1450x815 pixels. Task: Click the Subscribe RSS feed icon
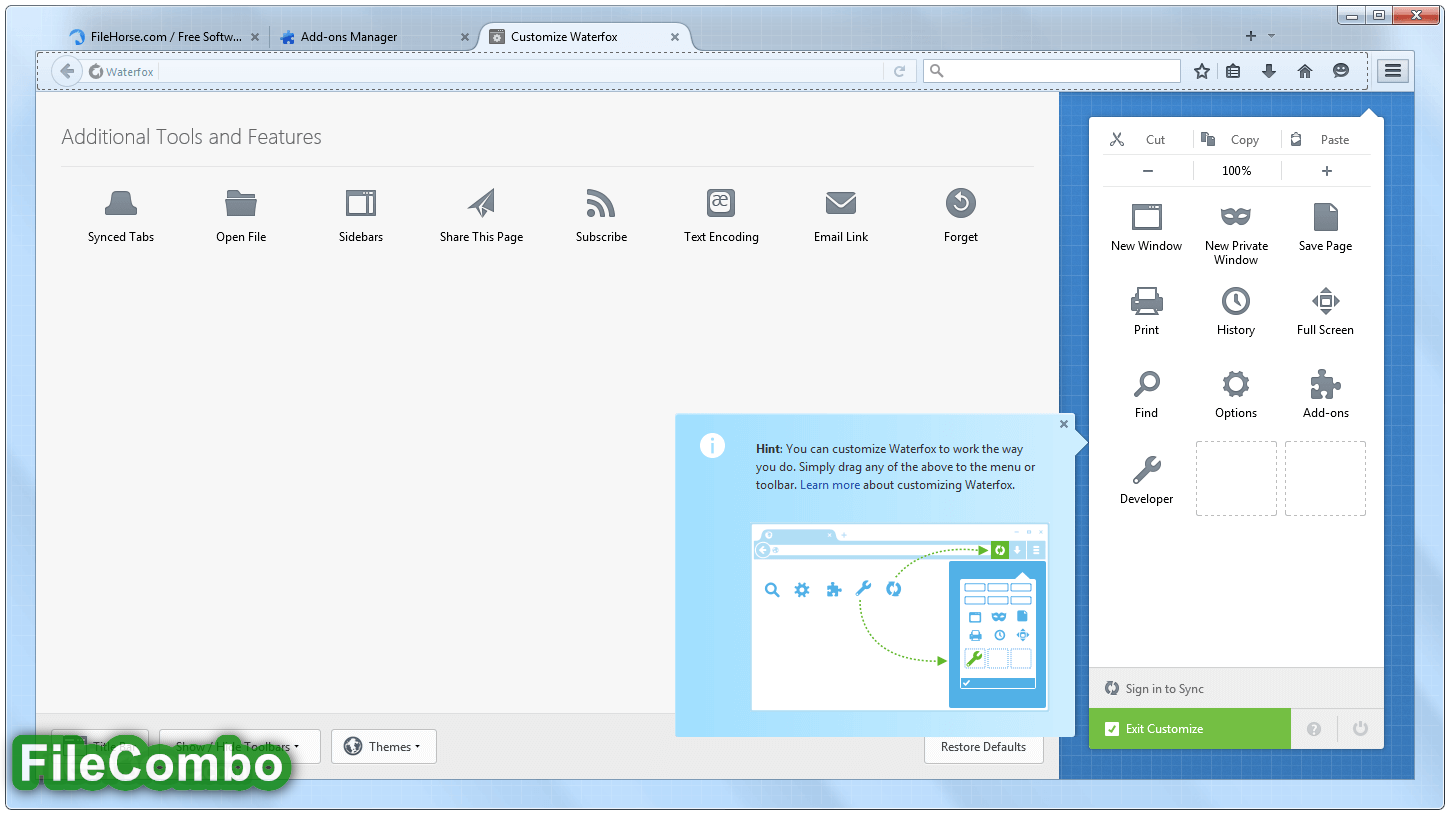click(x=601, y=203)
